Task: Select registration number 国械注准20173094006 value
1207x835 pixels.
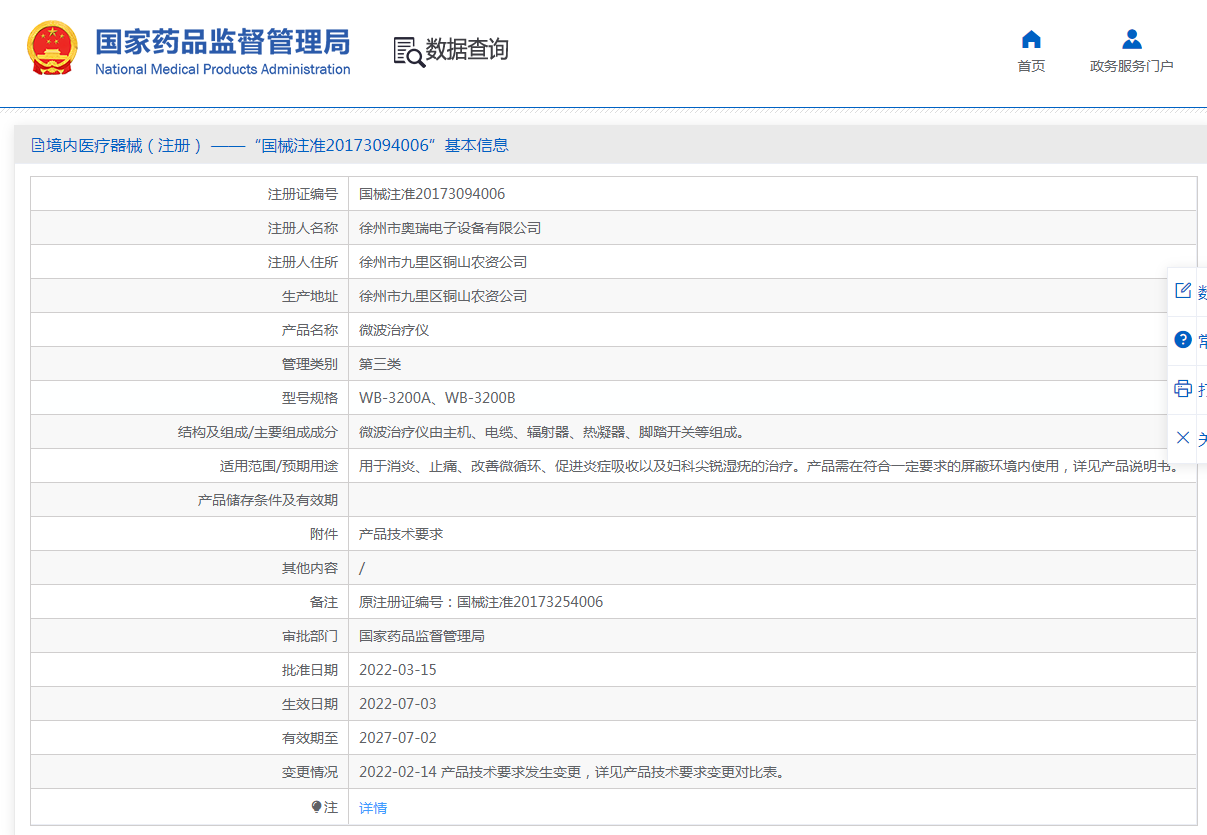Action: point(432,194)
